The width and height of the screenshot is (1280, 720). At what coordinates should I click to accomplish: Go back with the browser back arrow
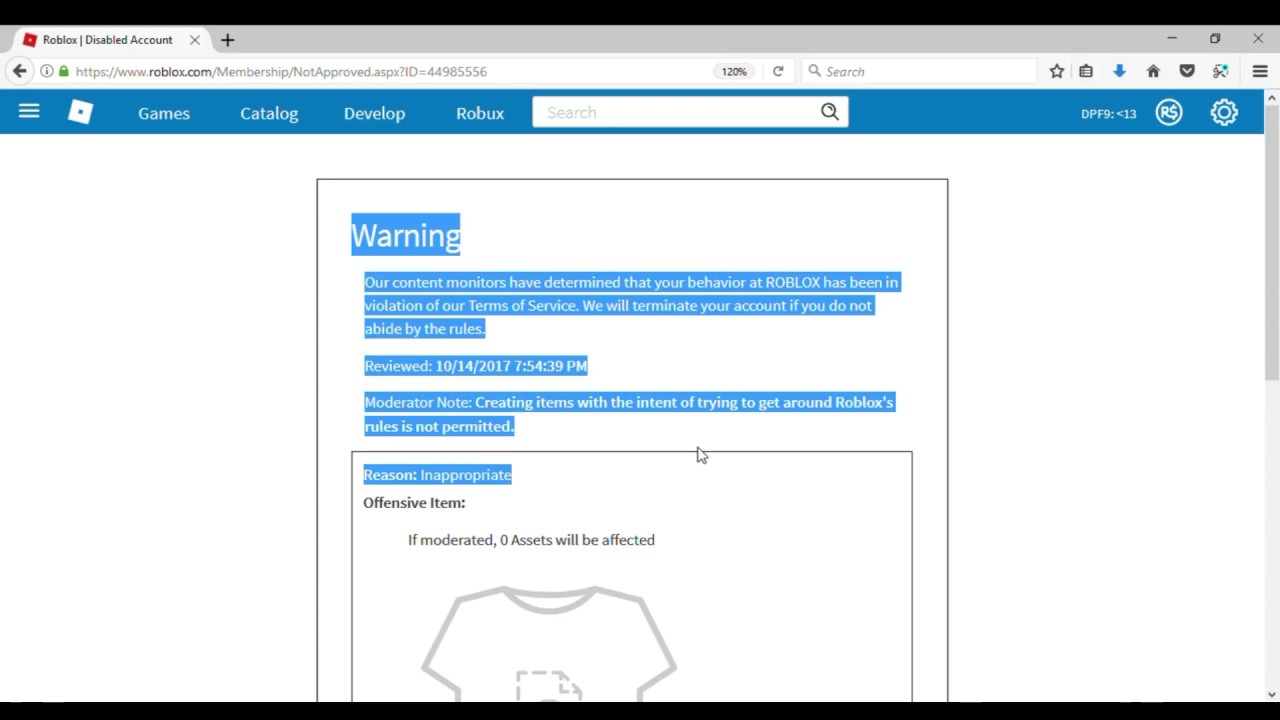(x=19, y=71)
